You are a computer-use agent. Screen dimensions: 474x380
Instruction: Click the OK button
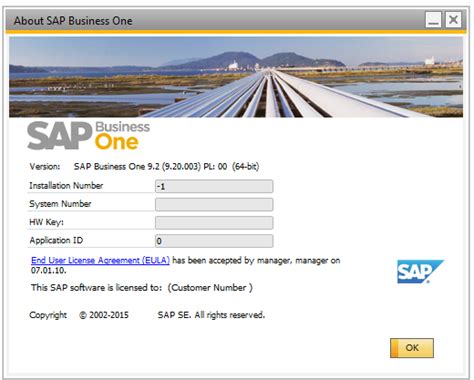pos(412,348)
